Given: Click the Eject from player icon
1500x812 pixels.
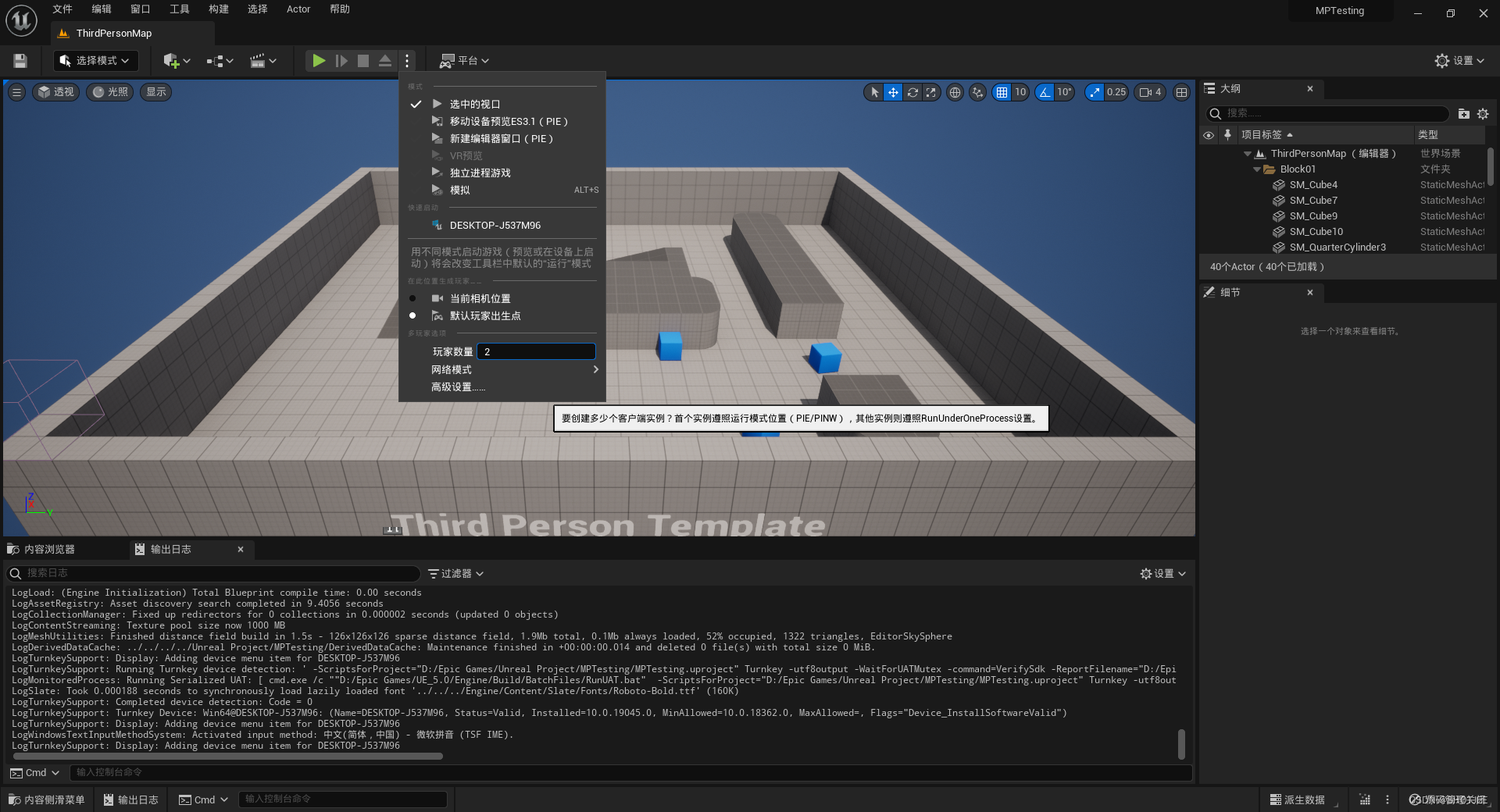Looking at the screenshot, I should (x=385, y=61).
